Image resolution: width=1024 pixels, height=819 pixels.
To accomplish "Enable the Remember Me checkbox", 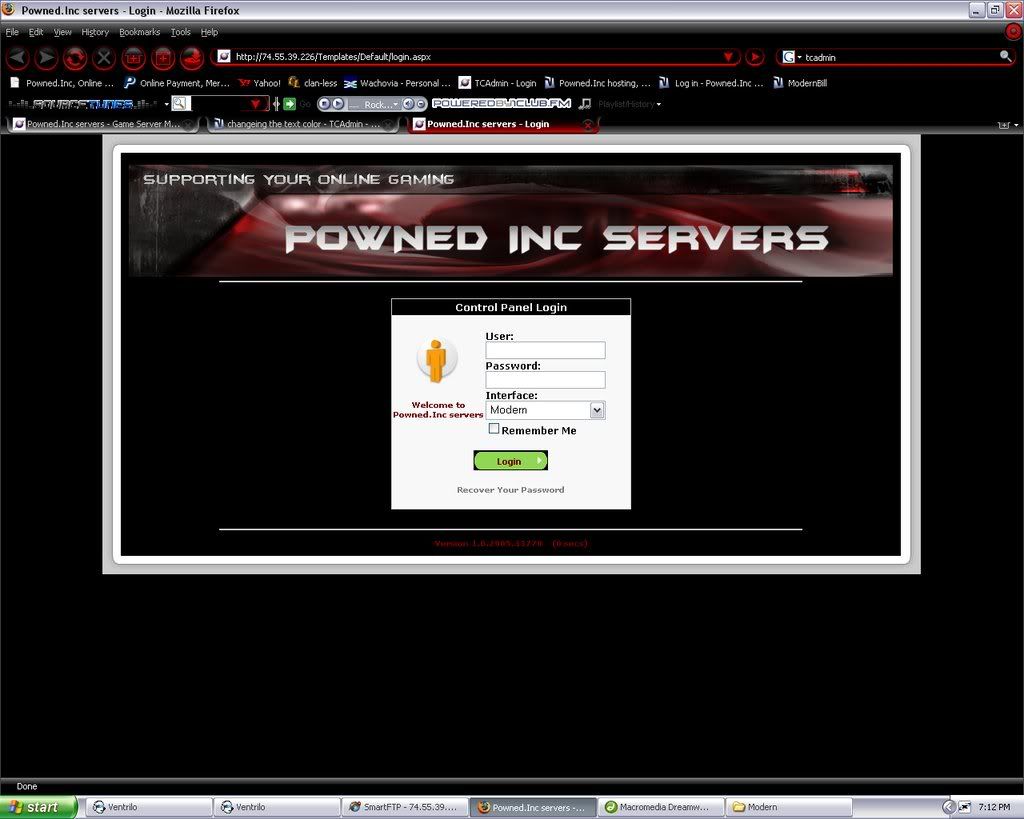I will click(494, 429).
